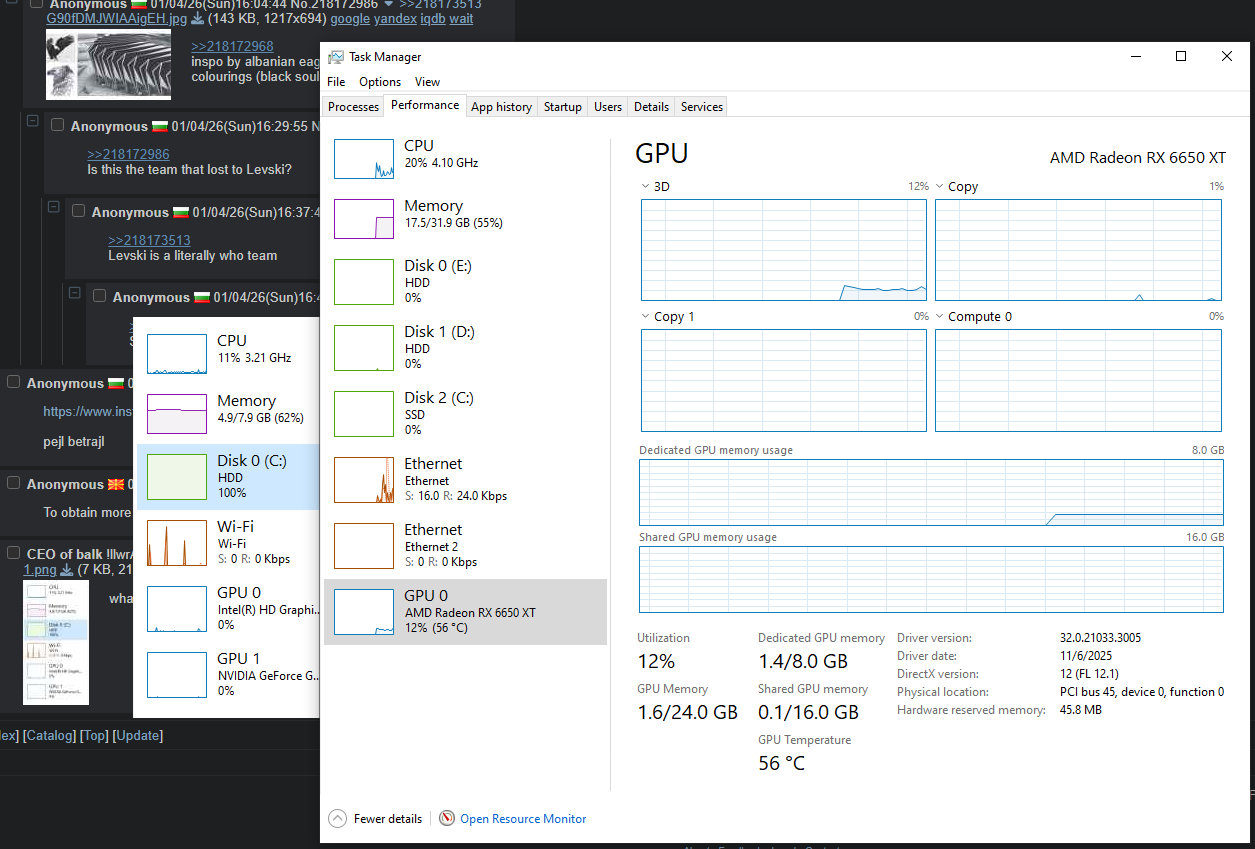Tick the checkbox on the pejl betrajl post
Image resolution: width=1255 pixels, height=849 pixels.
(14, 382)
